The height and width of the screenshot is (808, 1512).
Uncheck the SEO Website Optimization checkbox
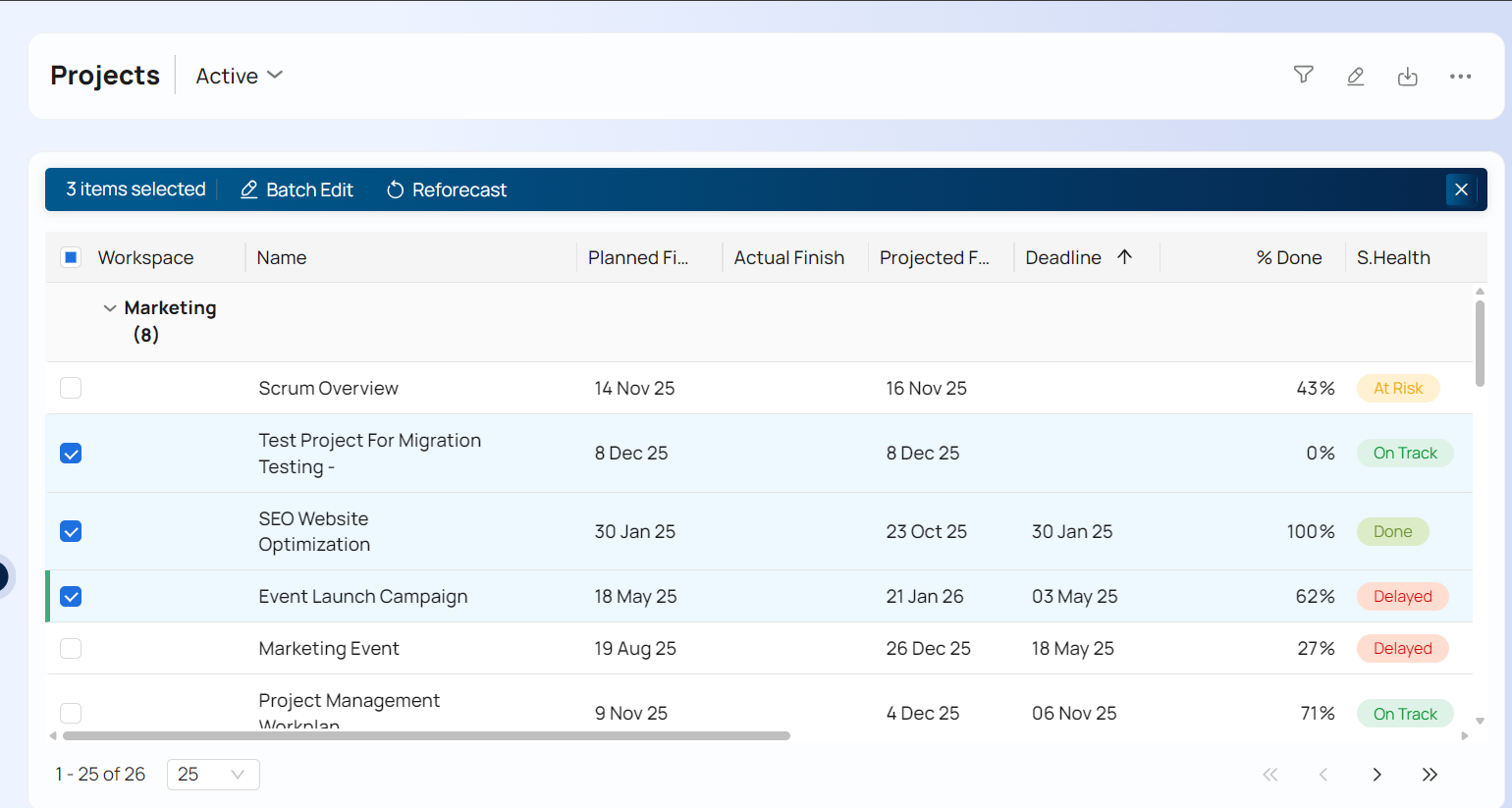(71, 531)
